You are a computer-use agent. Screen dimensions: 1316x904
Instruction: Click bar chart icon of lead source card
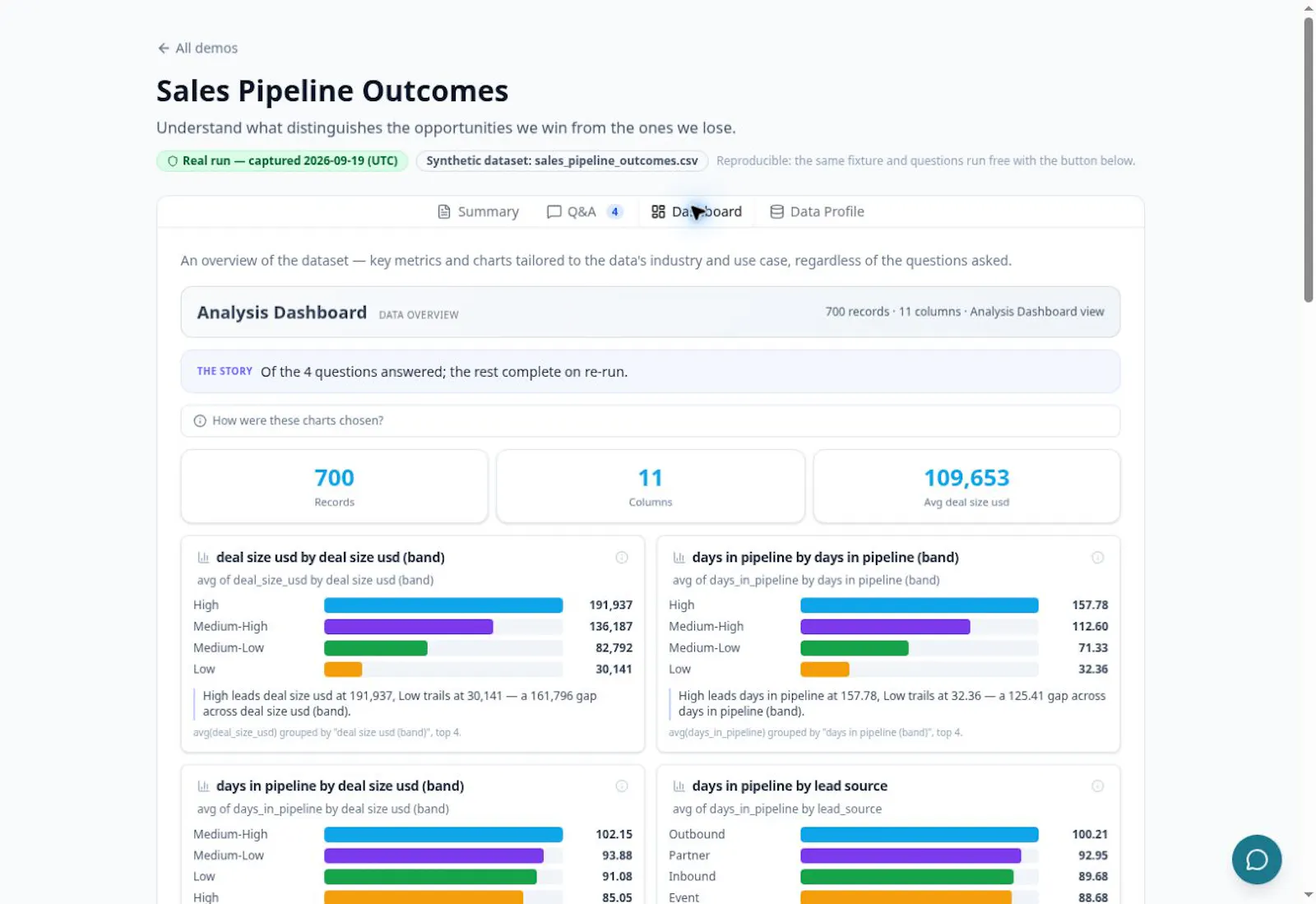(679, 786)
